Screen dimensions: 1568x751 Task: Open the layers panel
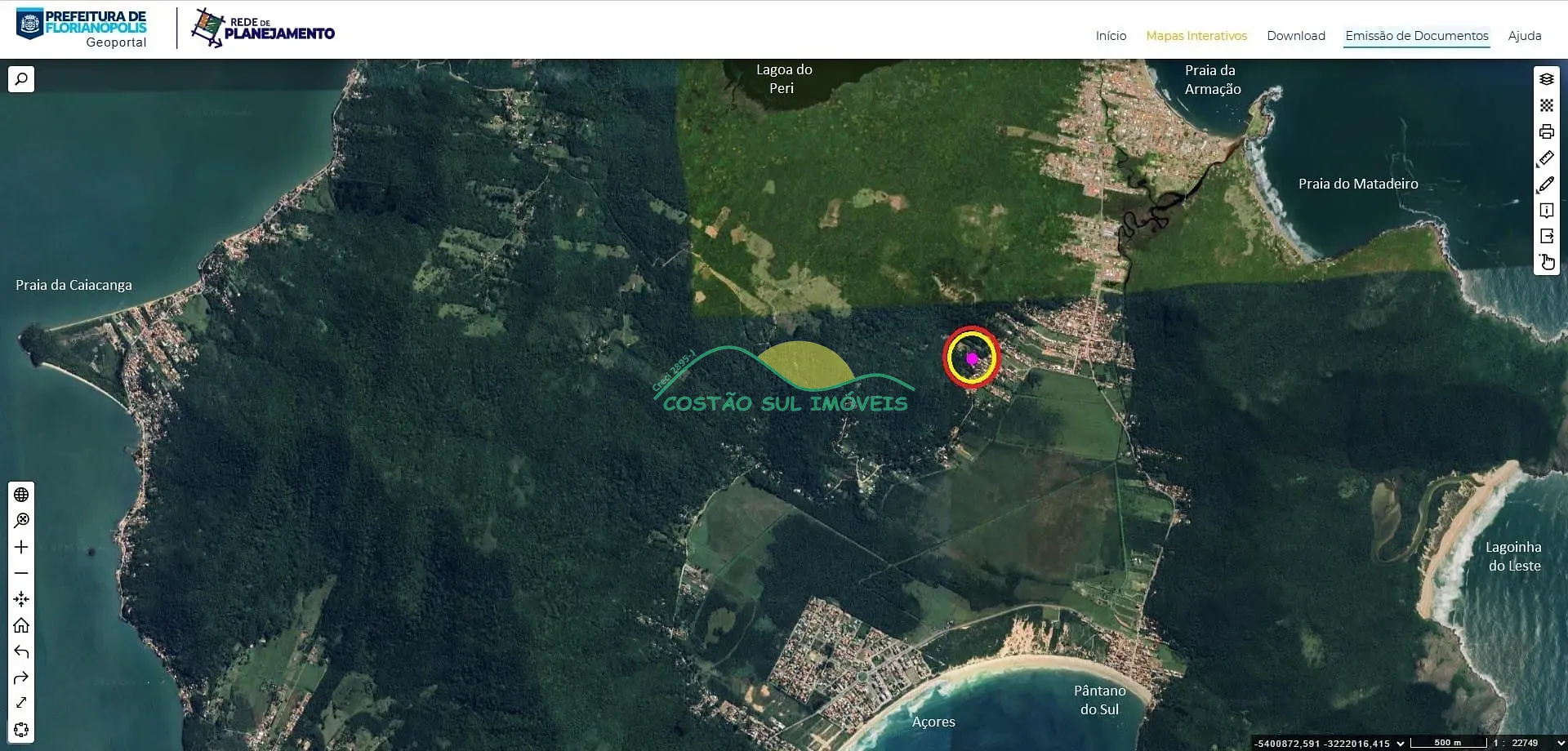coord(1546,79)
